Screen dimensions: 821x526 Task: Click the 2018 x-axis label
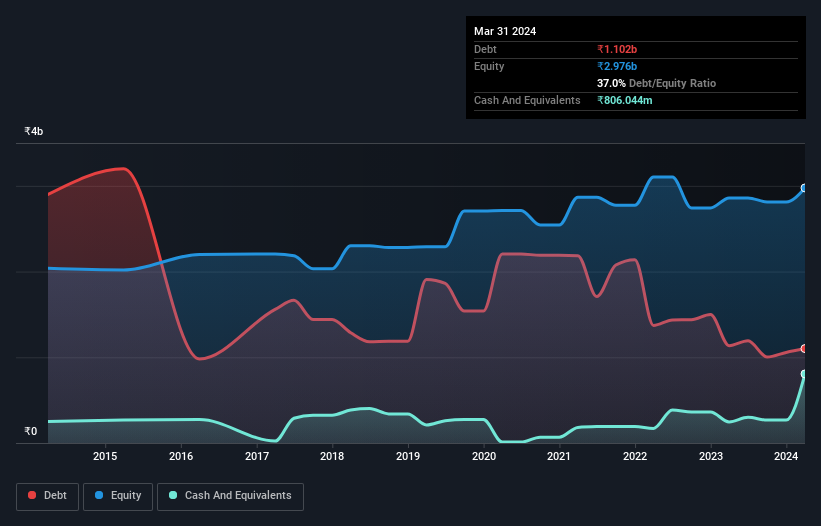[332, 456]
